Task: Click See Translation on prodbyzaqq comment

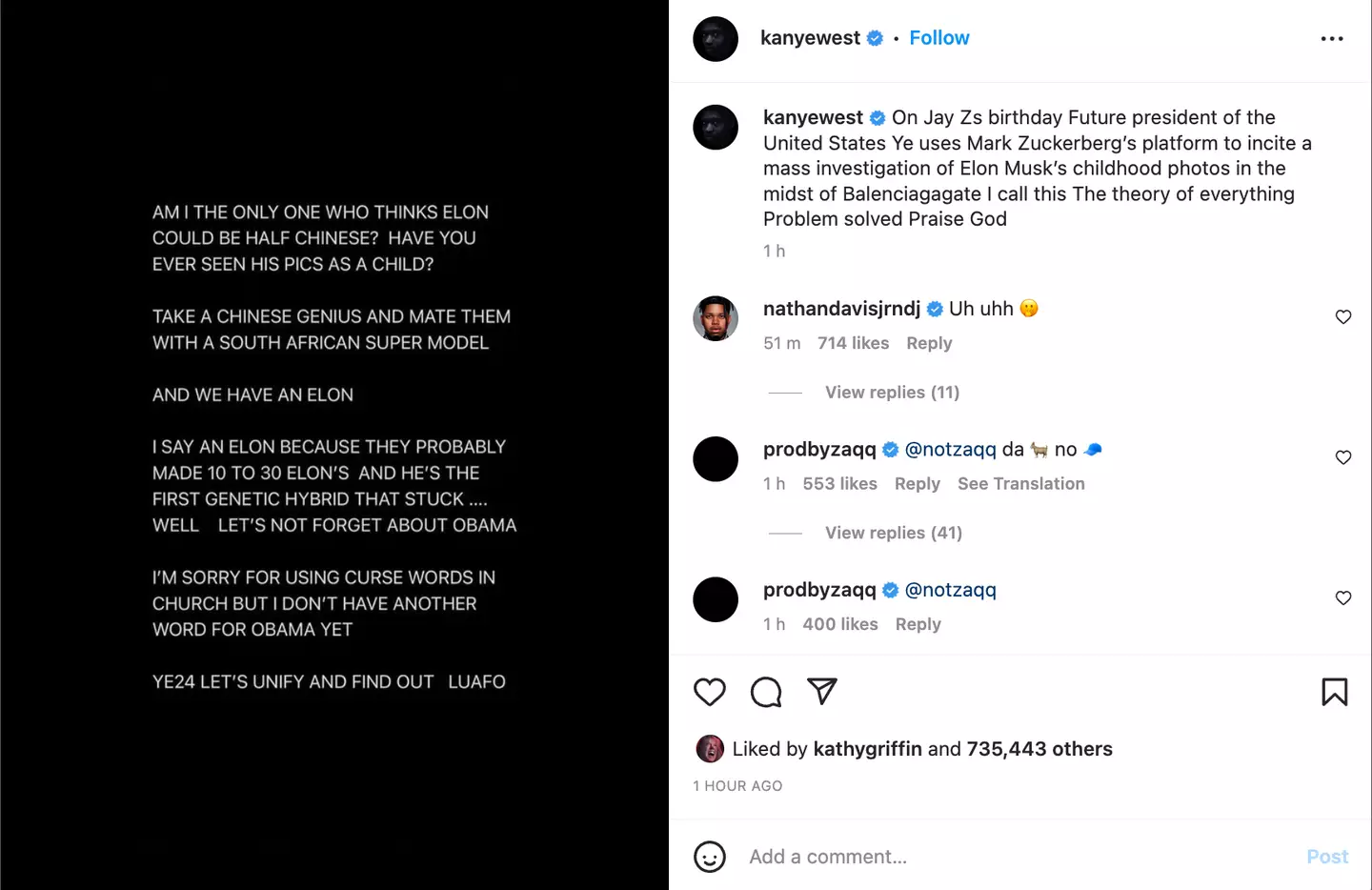Action: point(1020,484)
